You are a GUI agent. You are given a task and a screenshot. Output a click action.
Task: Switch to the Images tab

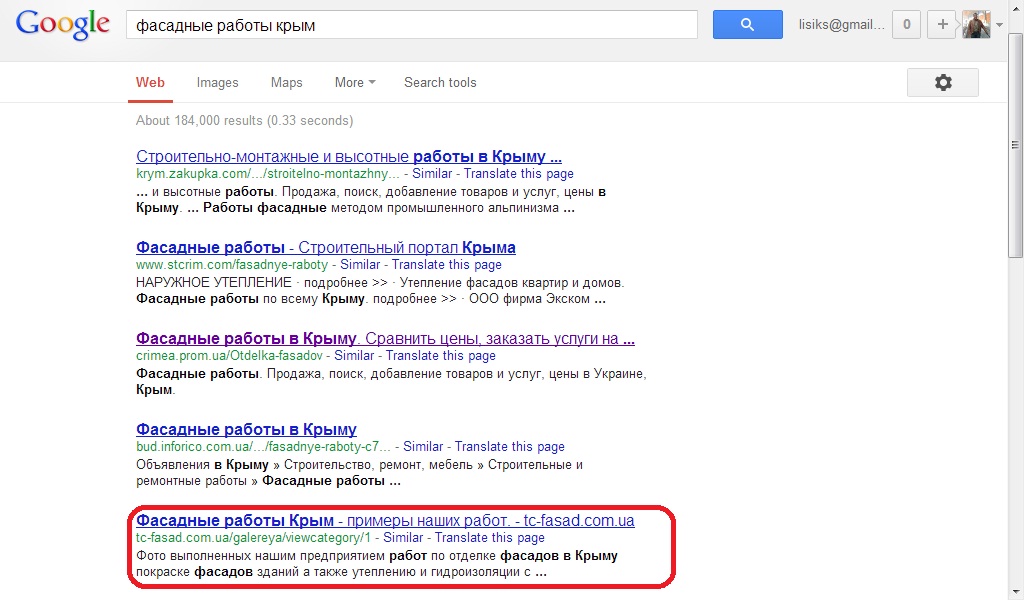pos(217,82)
